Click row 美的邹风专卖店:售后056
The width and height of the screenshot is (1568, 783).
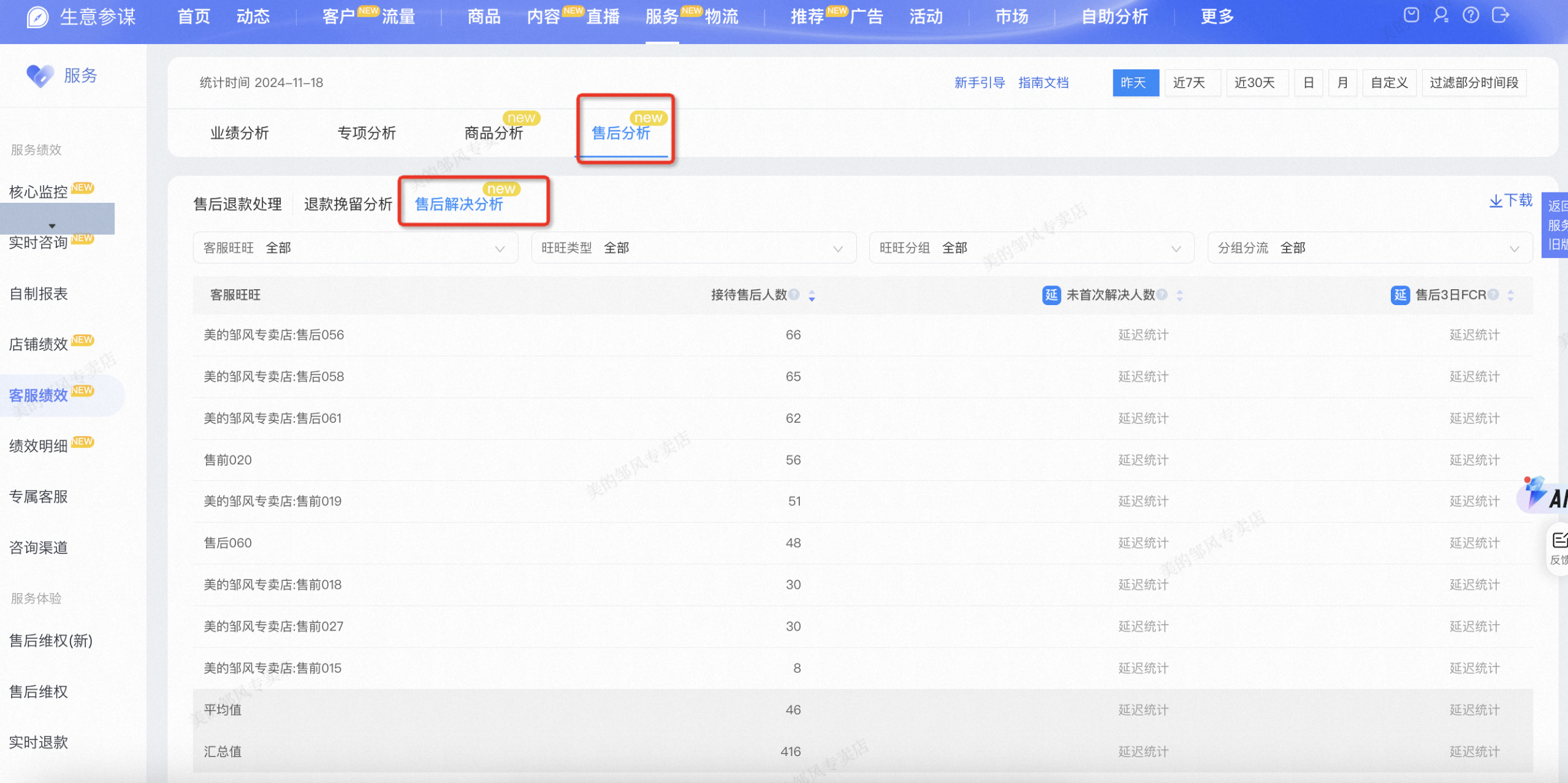(x=862, y=335)
